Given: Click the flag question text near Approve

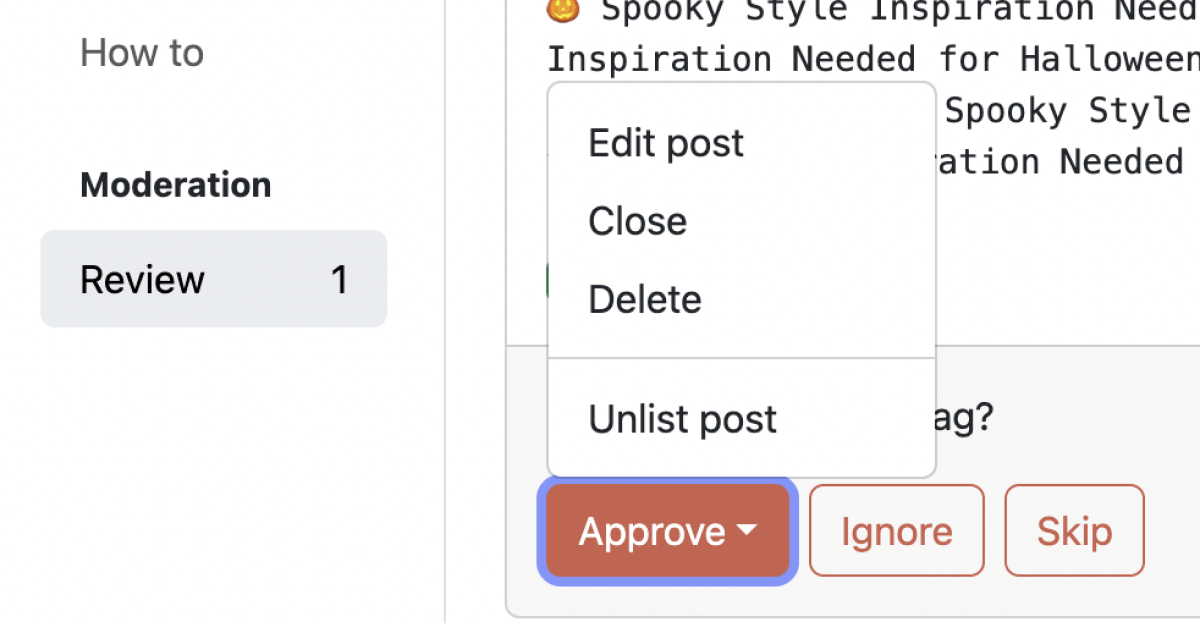Looking at the screenshot, I should point(962,417).
